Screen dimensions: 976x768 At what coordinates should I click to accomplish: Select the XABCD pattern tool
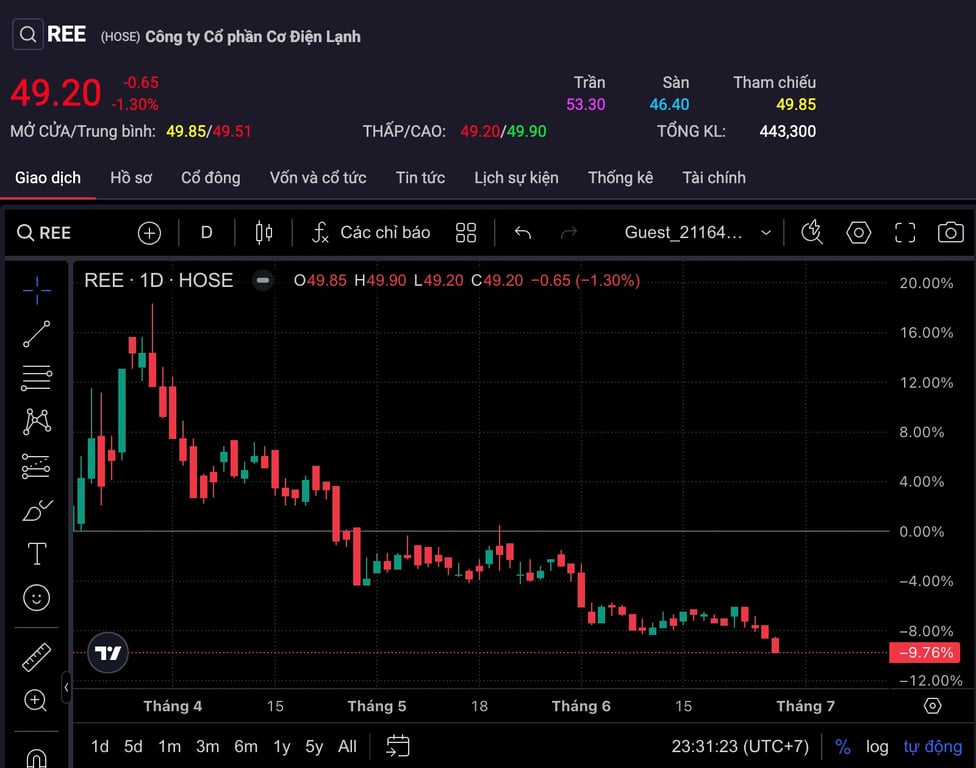point(37,421)
